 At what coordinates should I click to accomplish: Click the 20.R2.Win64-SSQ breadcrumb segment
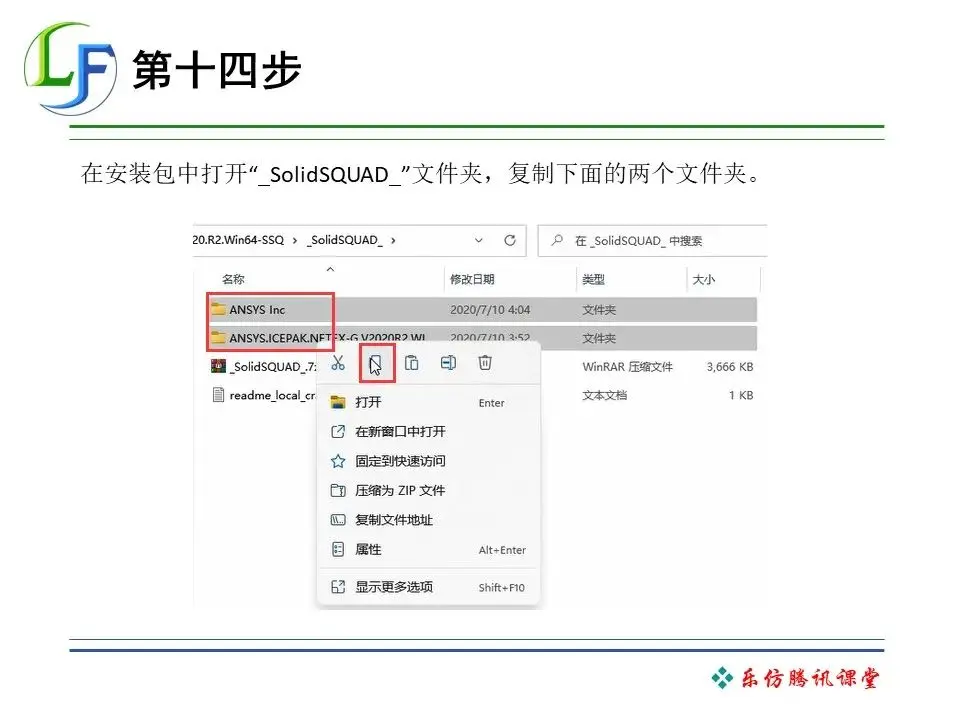tap(239, 240)
